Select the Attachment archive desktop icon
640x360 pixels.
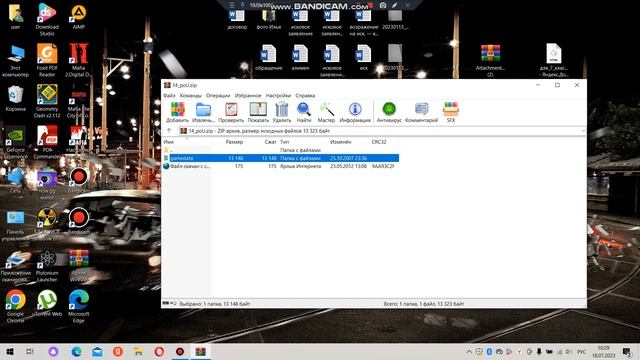coord(490,60)
